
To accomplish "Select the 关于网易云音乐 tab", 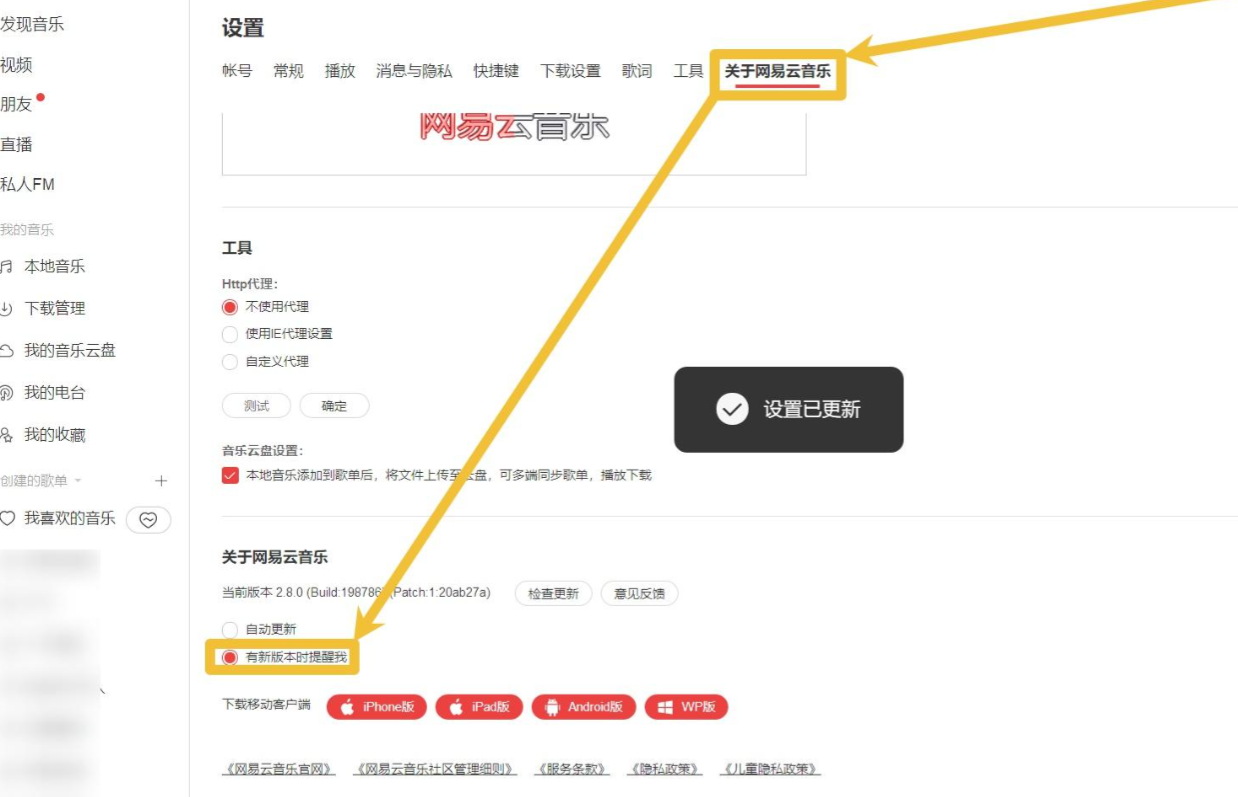I will tap(778, 71).
